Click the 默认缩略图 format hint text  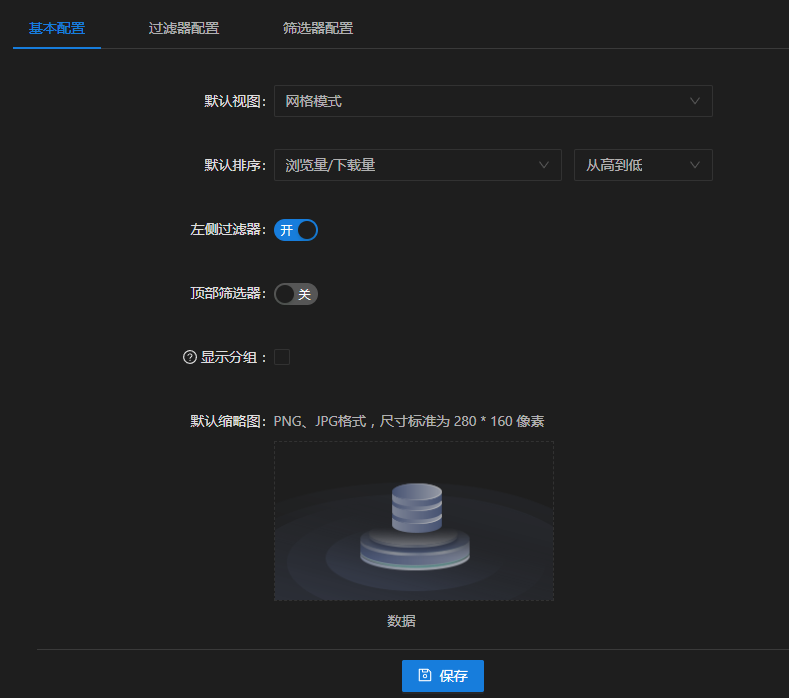409,421
